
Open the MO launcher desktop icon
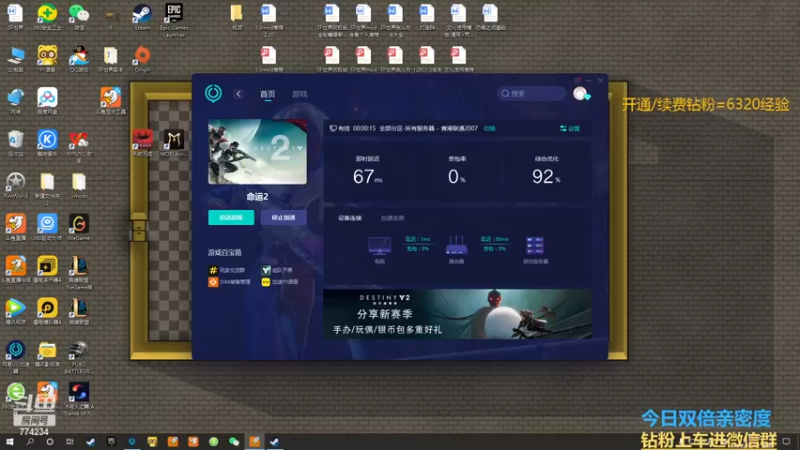pyautogui.click(x=174, y=143)
